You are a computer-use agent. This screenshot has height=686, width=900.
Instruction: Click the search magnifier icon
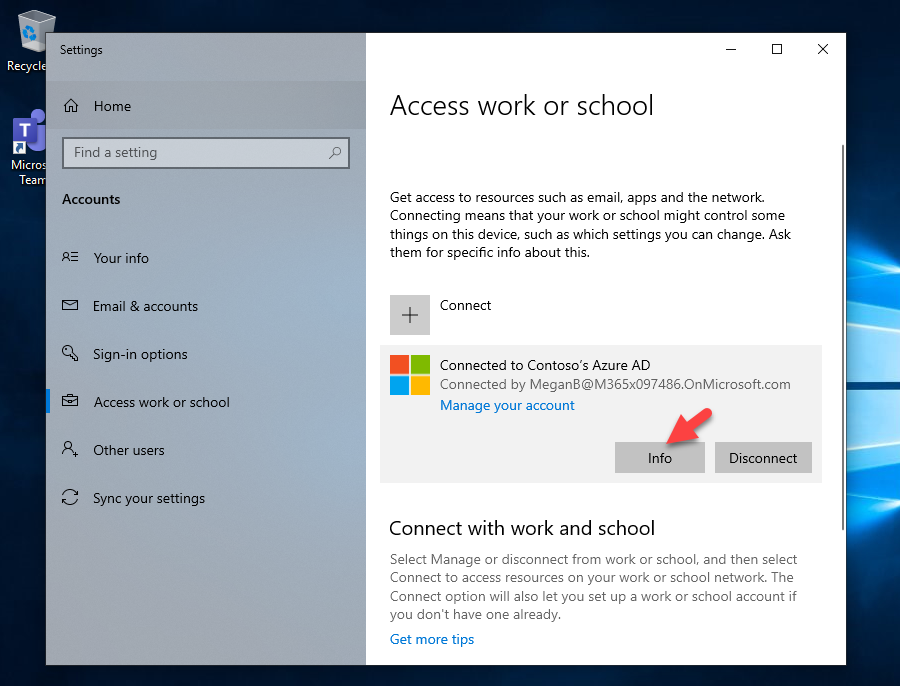[x=335, y=152]
